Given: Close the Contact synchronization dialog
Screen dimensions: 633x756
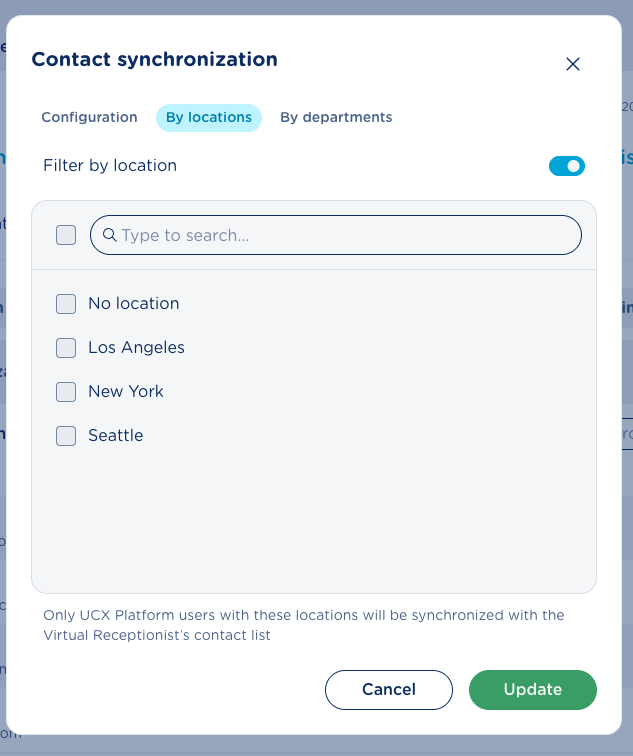Looking at the screenshot, I should [x=573, y=64].
